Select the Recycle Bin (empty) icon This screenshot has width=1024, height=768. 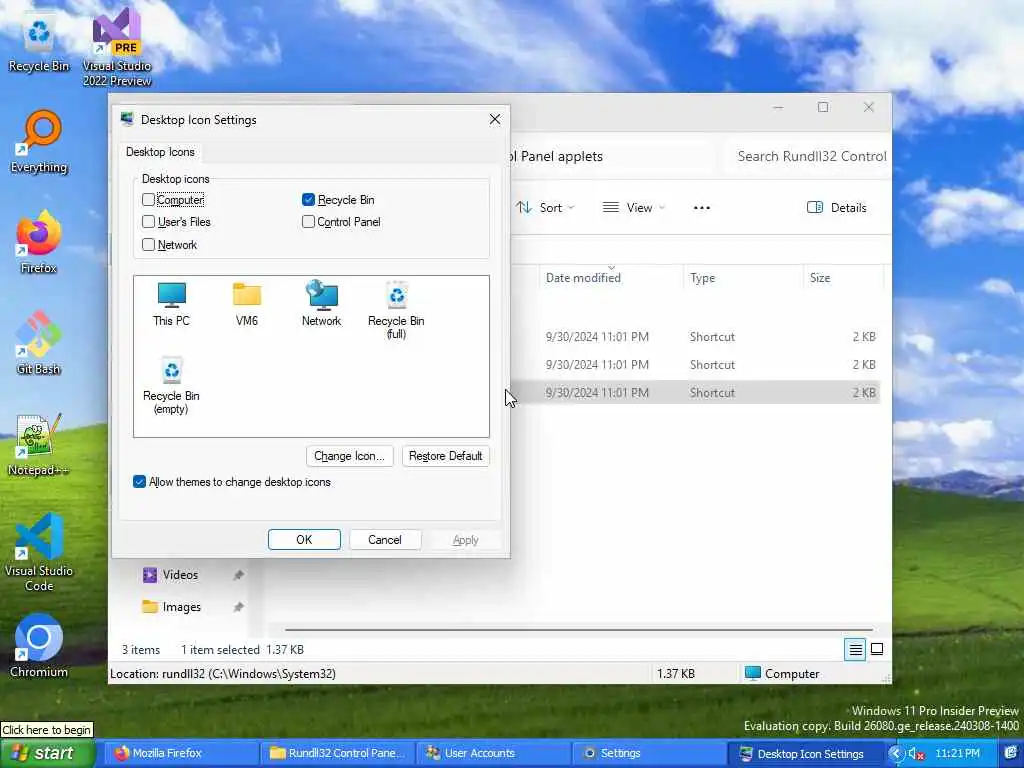171,385
